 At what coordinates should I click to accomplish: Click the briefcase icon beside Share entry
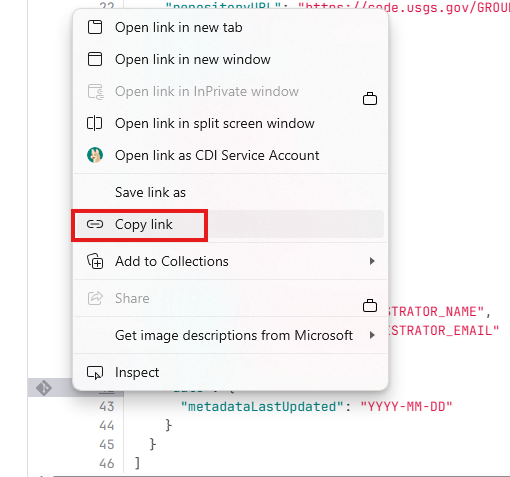coord(370,306)
